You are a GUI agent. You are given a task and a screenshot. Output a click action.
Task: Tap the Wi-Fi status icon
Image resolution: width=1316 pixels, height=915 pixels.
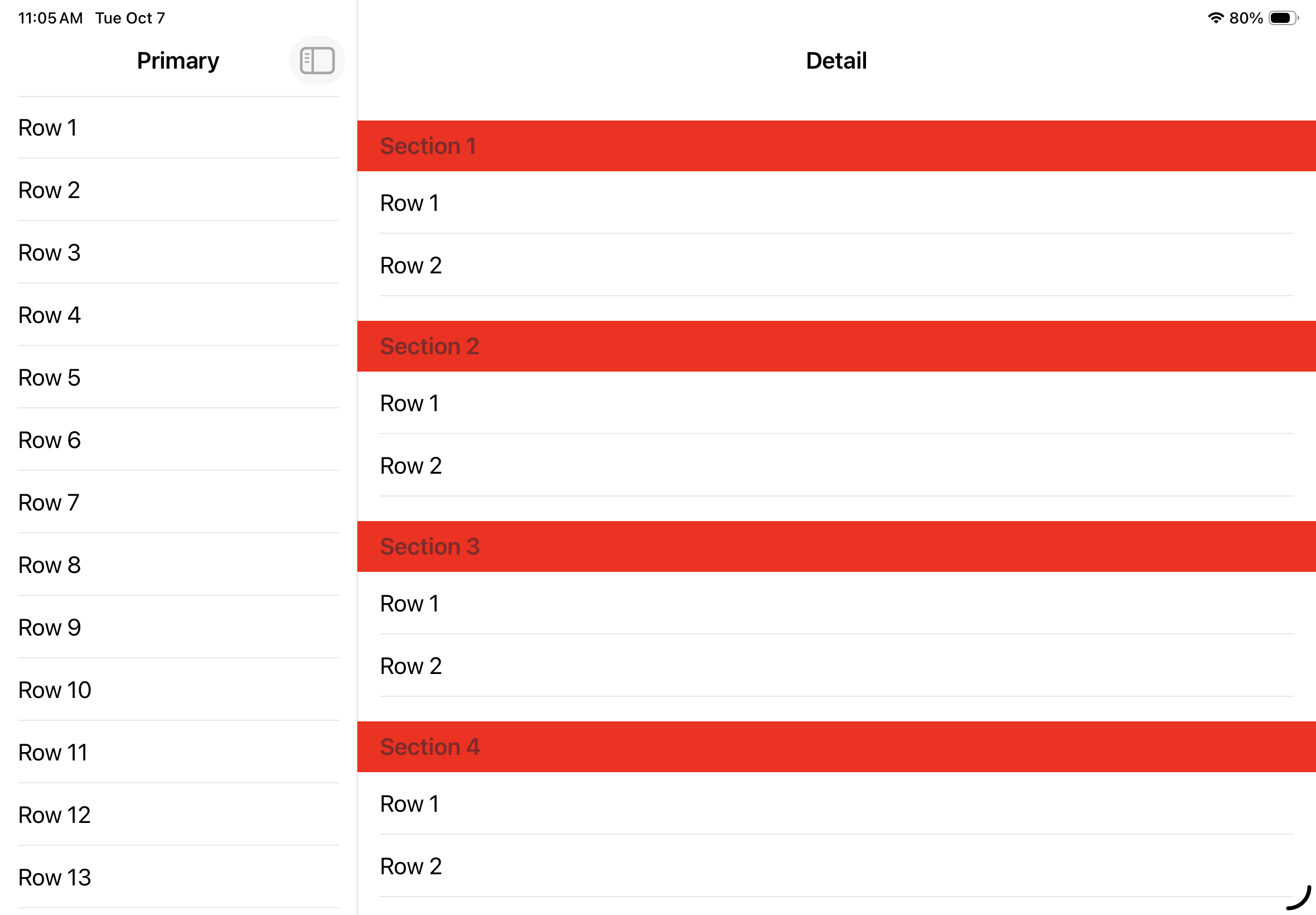click(1215, 18)
